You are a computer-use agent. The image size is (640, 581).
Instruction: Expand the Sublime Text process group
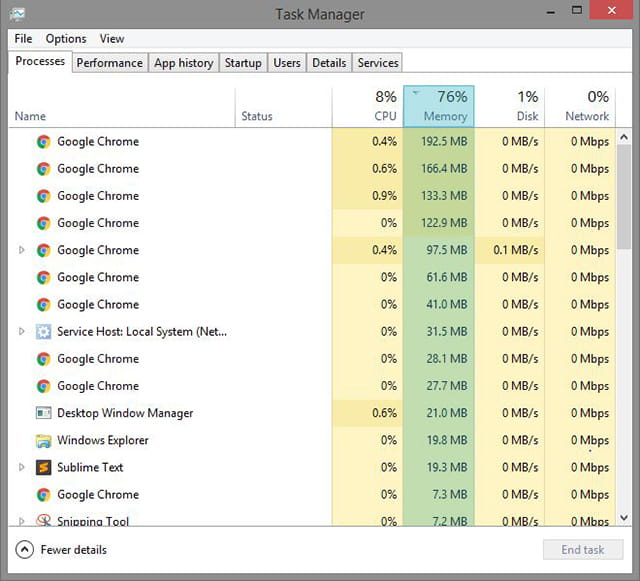coord(22,467)
